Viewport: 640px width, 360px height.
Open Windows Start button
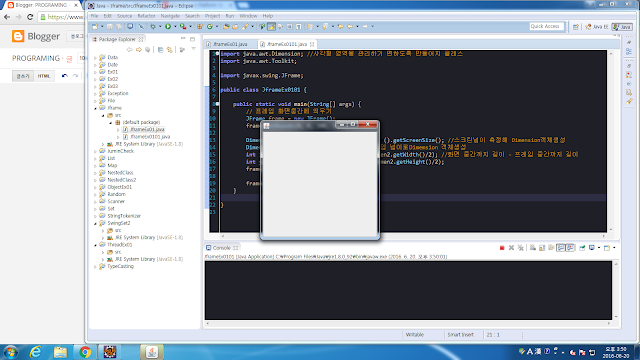tap(10, 352)
